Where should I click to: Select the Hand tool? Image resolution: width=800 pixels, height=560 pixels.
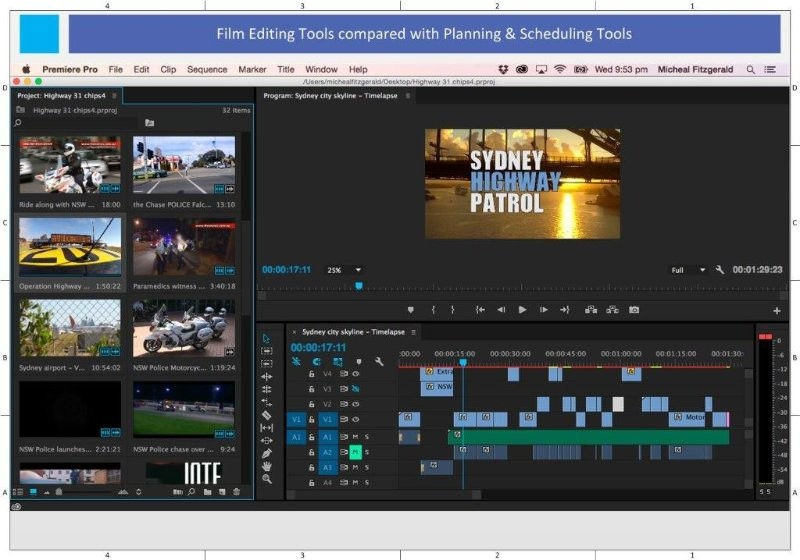click(266, 466)
